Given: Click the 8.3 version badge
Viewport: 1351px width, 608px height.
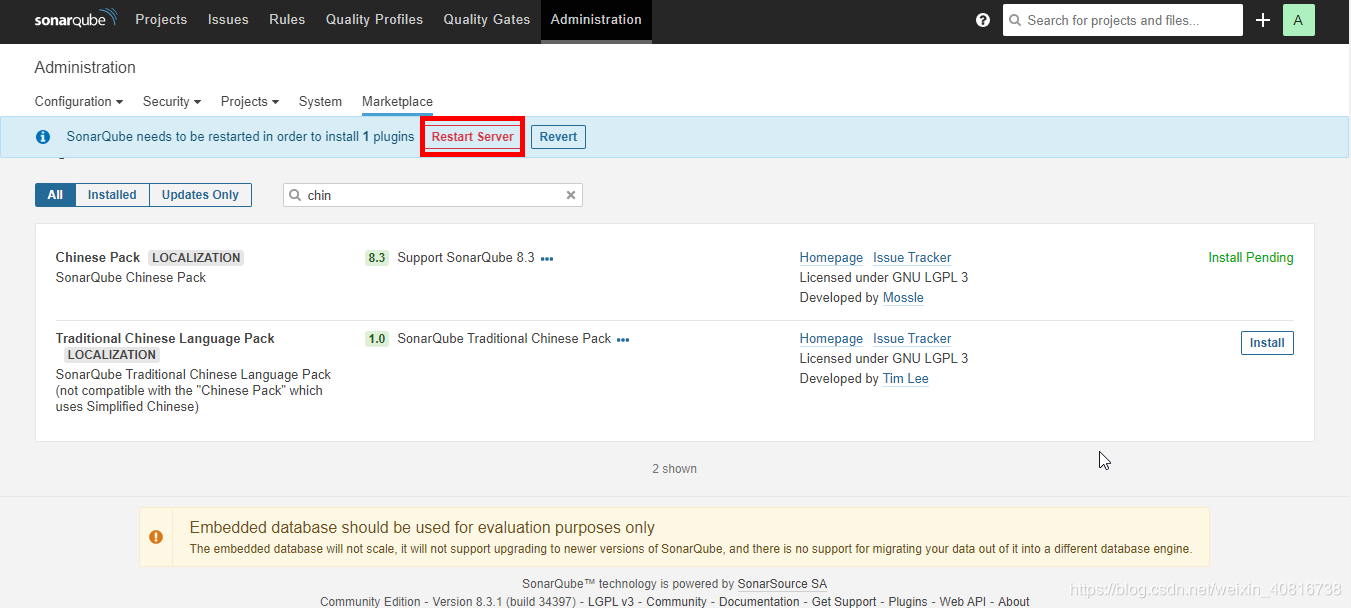Looking at the screenshot, I should coord(376,258).
